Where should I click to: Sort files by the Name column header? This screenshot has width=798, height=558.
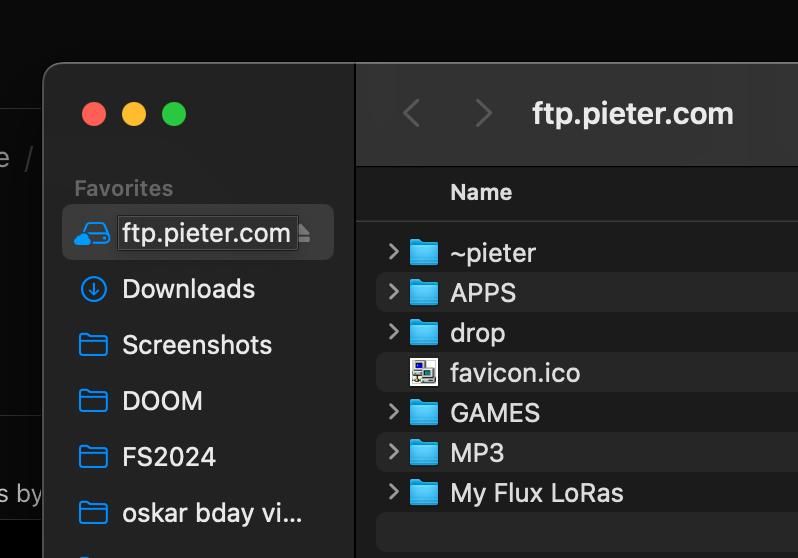tap(481, 192)
